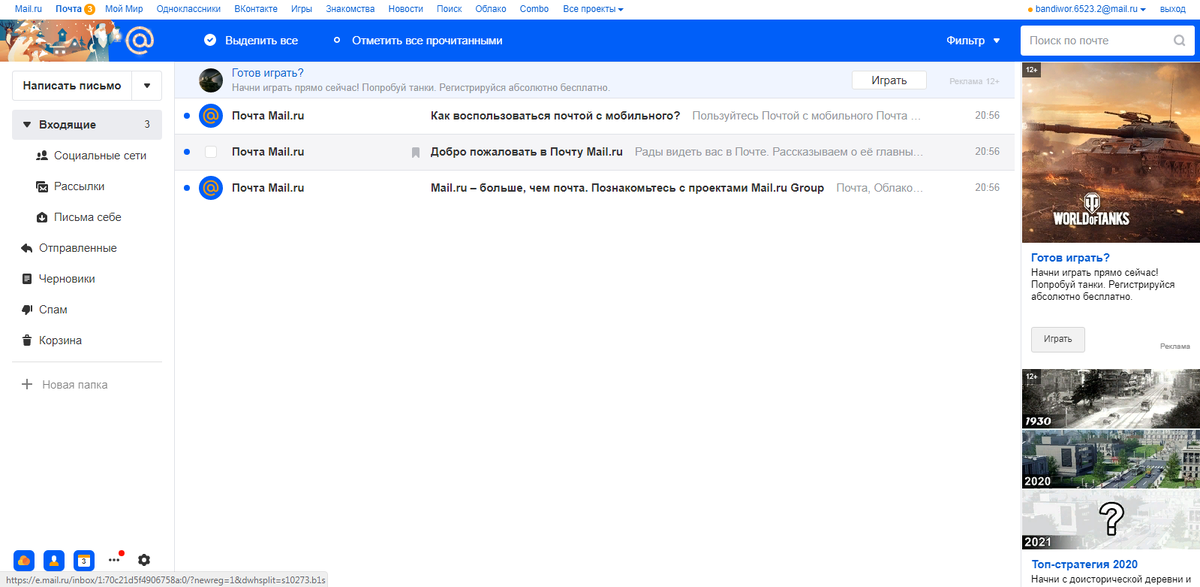Toggle unread dot on Как воспользоваться почтой email
Image resolution: width=1200 pixels, height=587 pixels.
[x=186, y=116]
